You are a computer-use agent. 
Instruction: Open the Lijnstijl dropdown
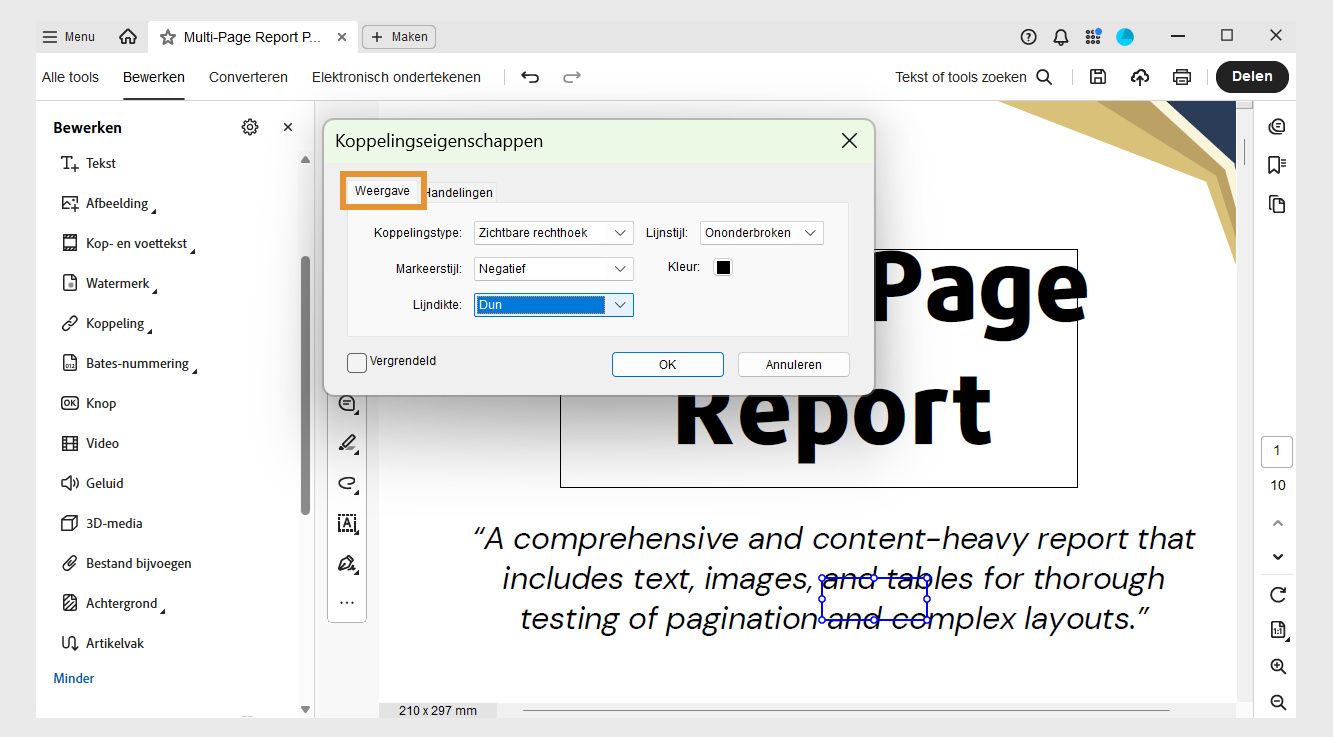click(x=762, y=233)
